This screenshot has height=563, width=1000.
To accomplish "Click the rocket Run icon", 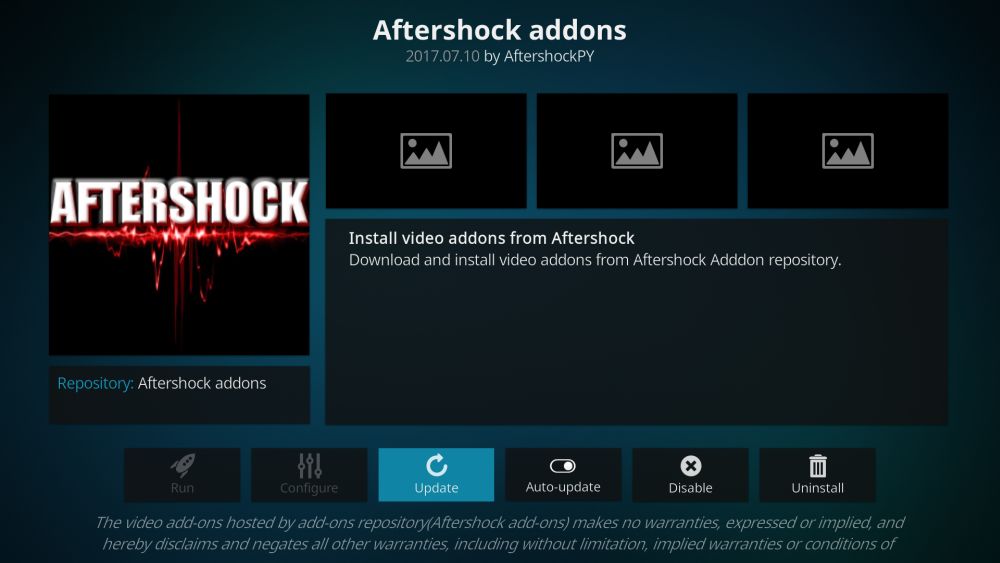I will [x=182, y=465].
